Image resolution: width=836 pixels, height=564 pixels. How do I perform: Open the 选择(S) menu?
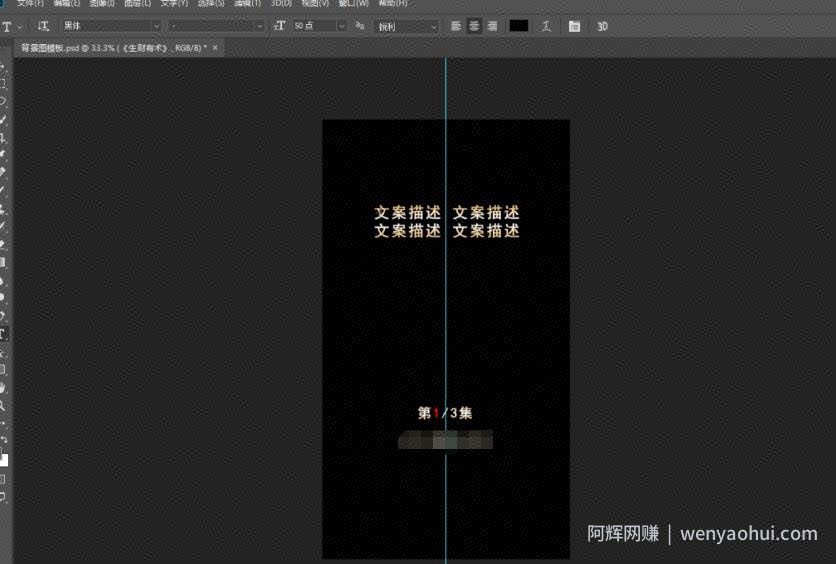coord(211,3)
